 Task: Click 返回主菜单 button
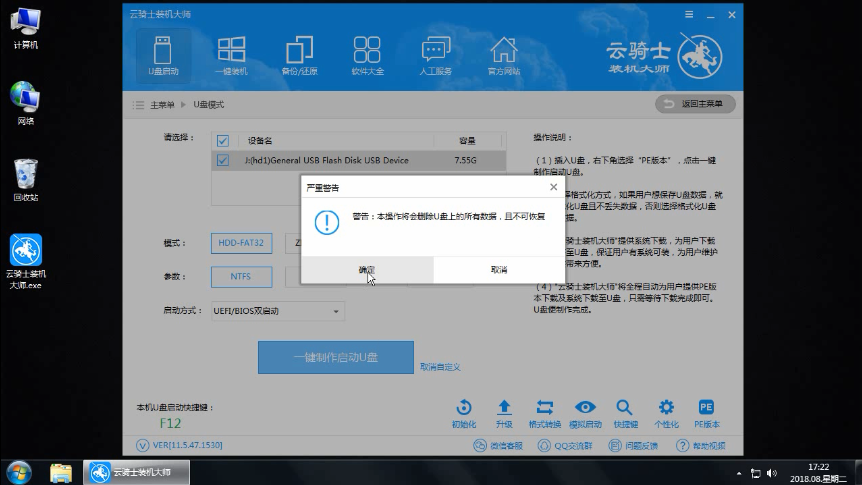point(695,104)
